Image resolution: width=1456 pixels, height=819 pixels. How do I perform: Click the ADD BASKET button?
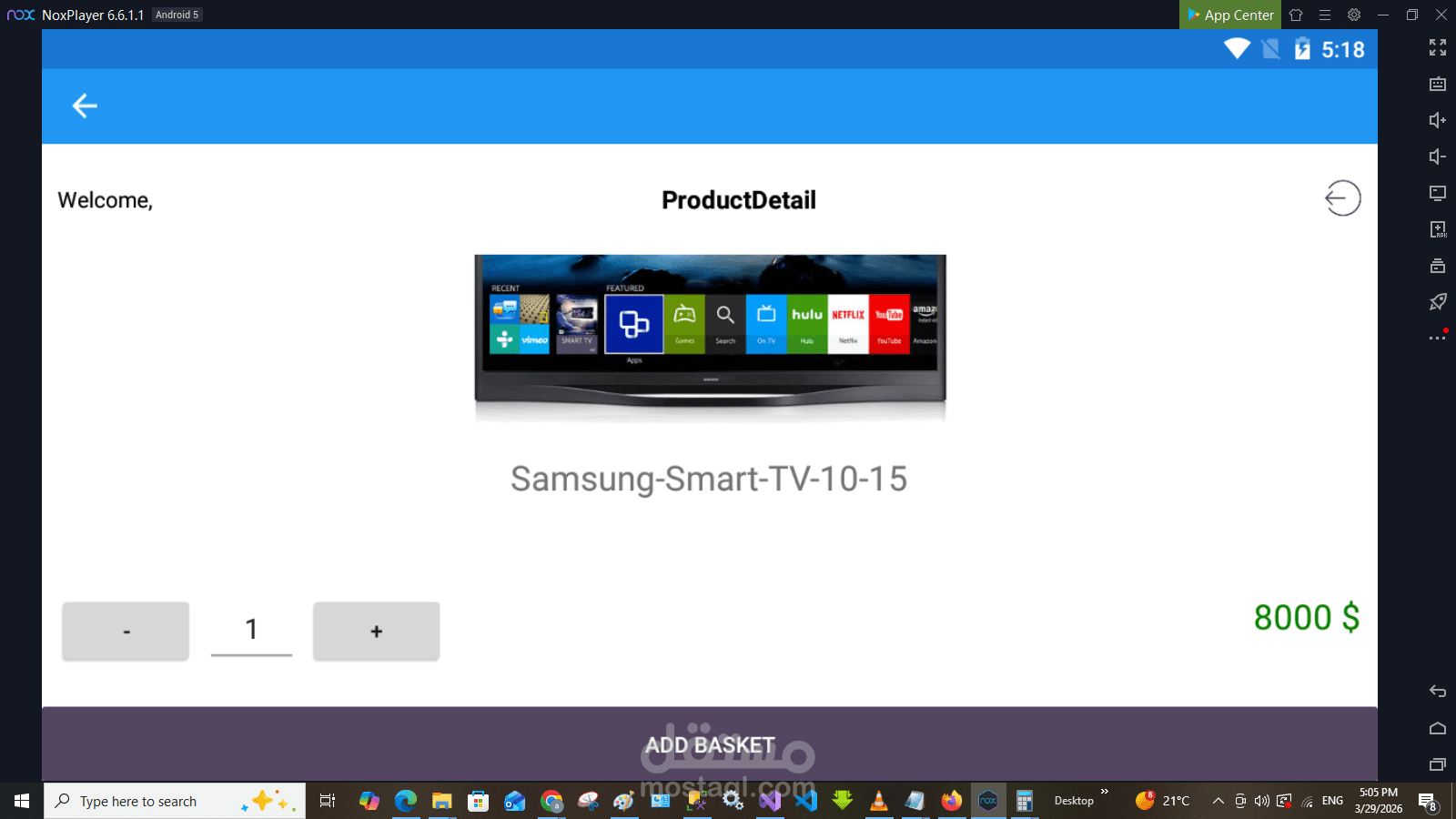710,744
